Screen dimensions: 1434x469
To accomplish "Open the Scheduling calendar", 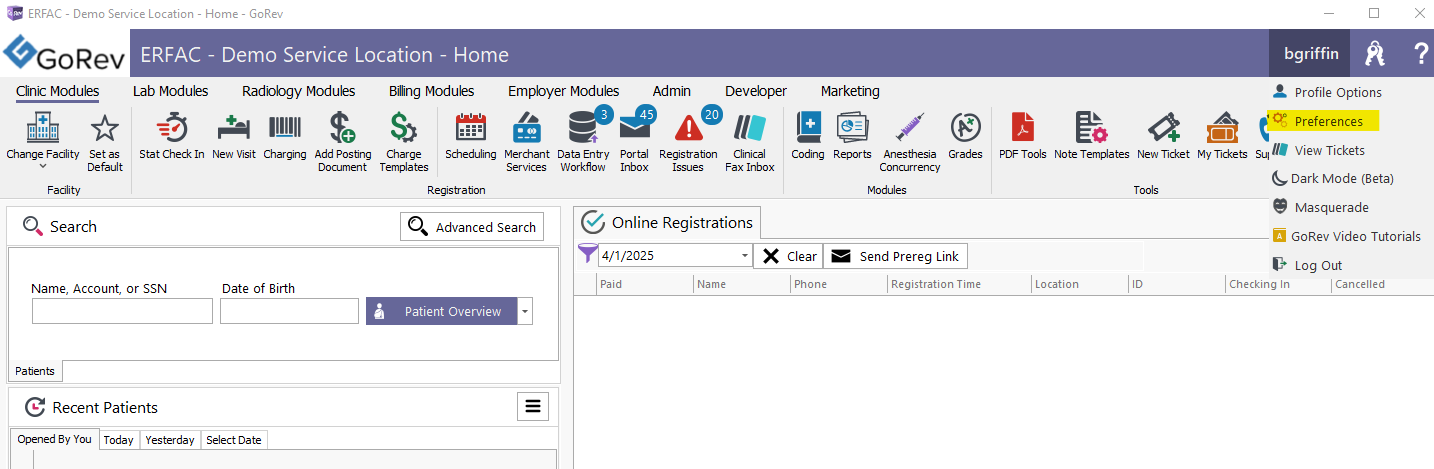I will pyautogui.click(x=471, y=136).
